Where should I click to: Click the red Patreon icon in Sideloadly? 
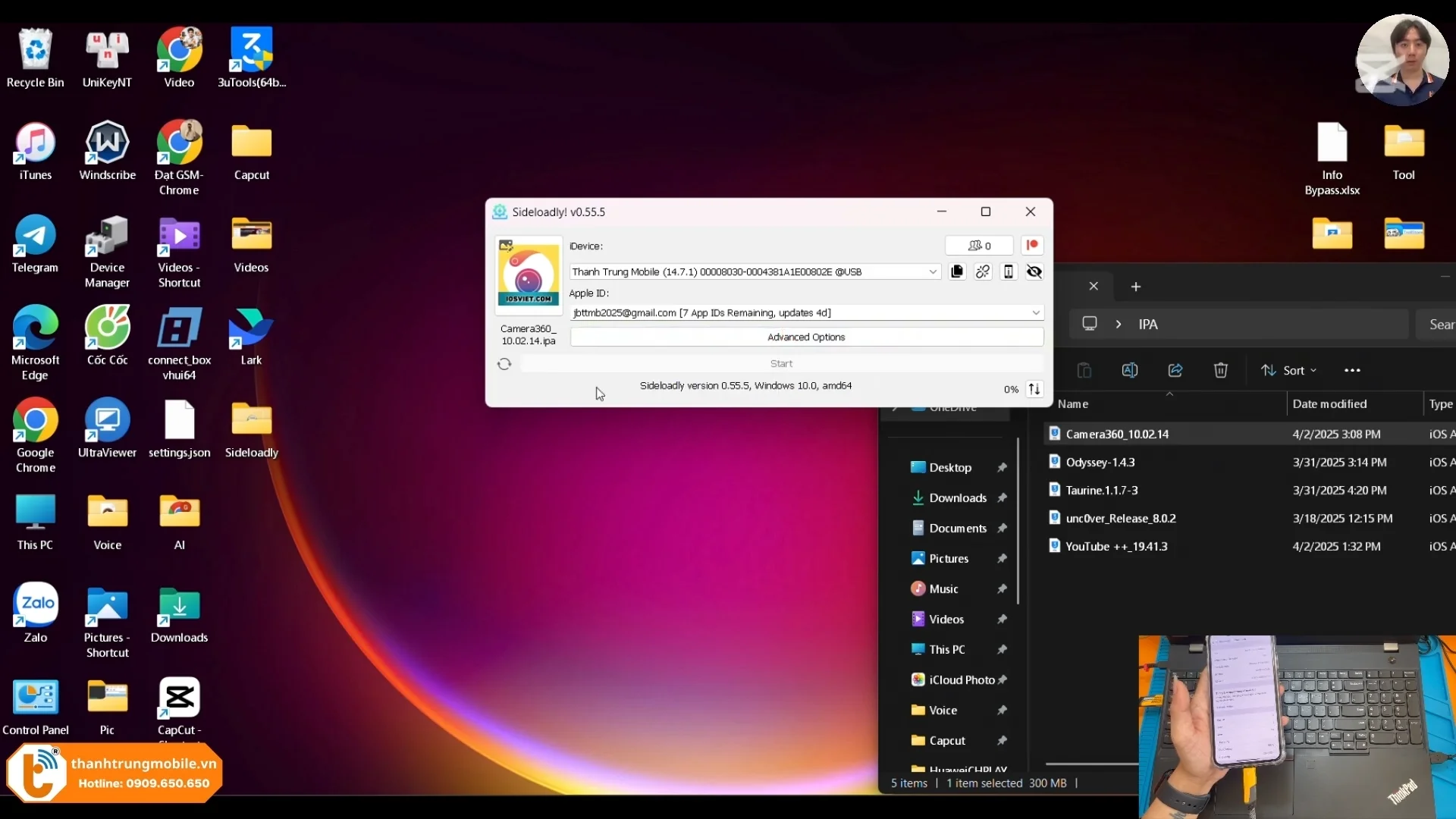pyautogui.click(x=1032, y=245)
